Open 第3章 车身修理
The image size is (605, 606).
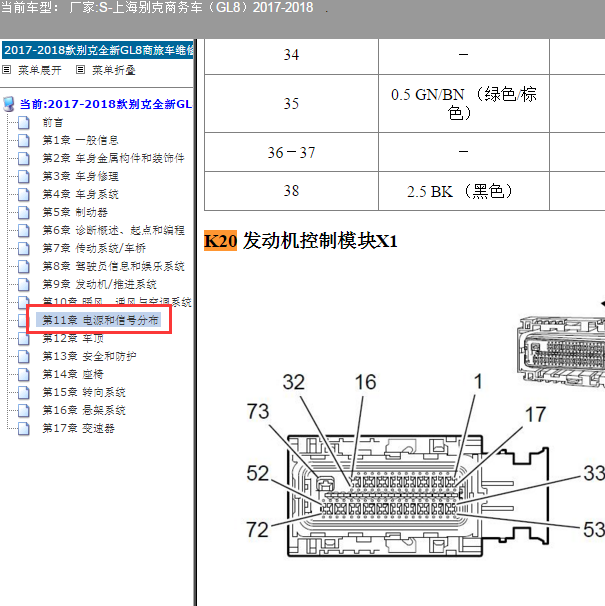point(80,176)
